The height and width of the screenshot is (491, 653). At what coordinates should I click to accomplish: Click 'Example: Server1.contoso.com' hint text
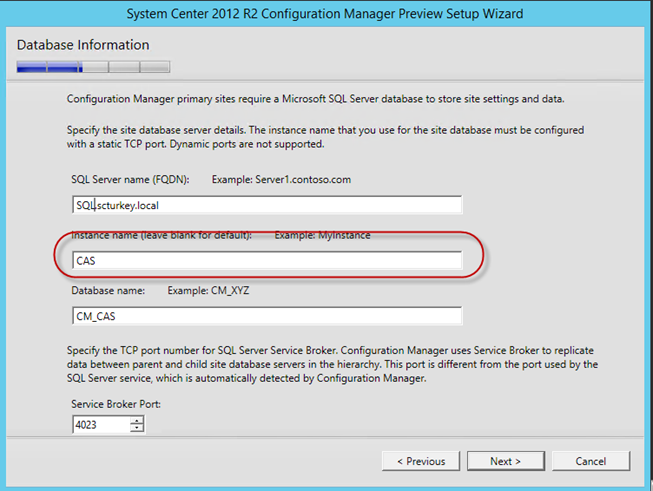pyautogui.click(x=282, y=179)
